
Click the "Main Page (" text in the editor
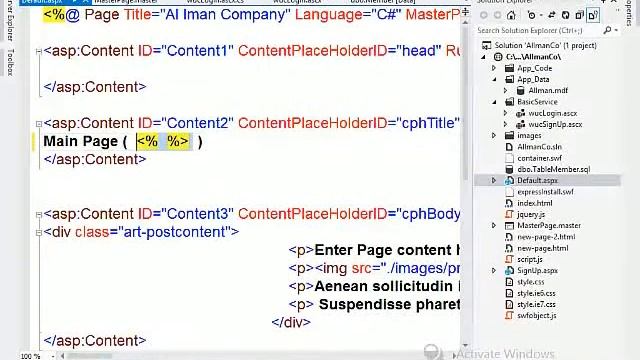85,142
